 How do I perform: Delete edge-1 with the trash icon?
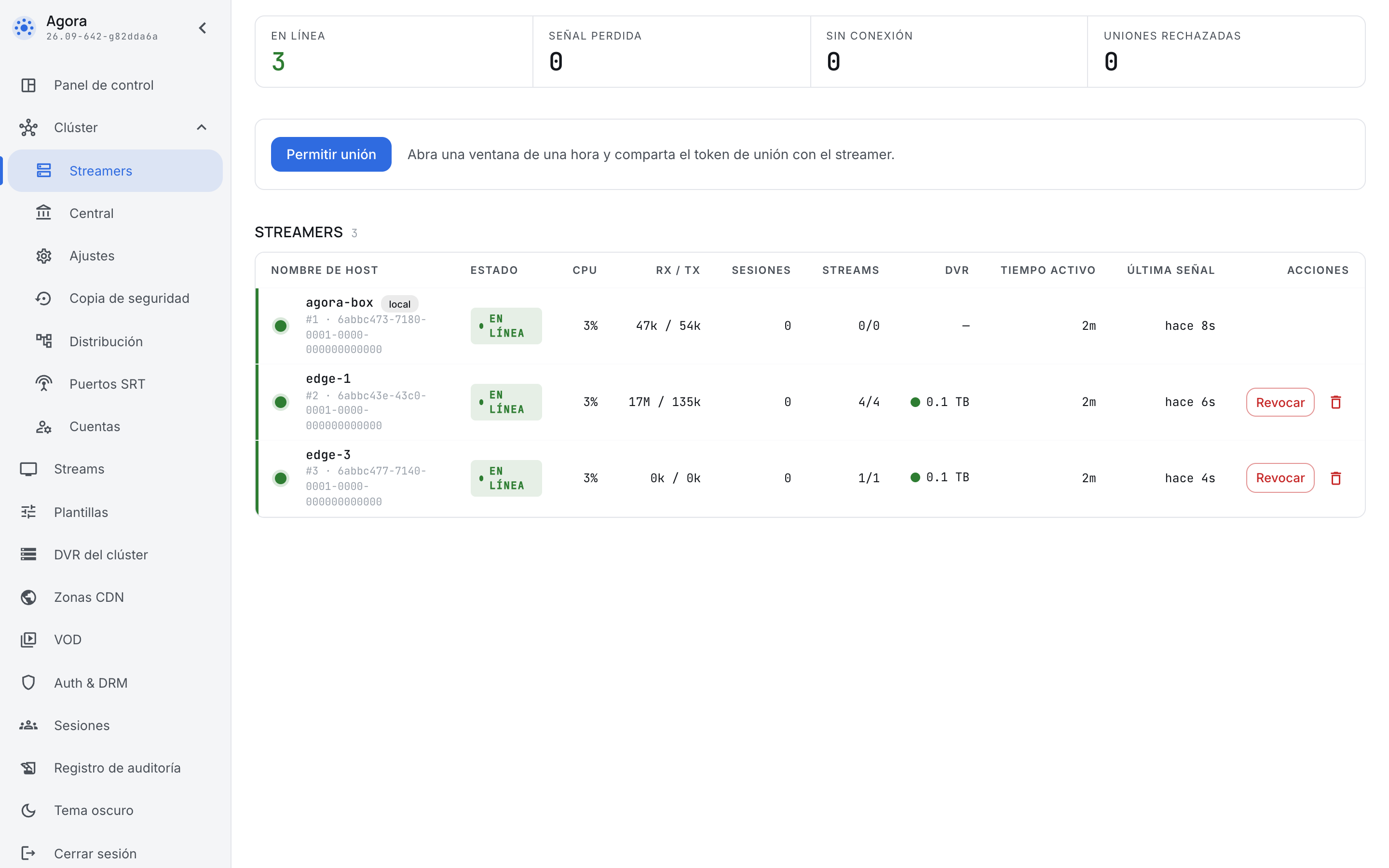click(x=1335, y=403)
